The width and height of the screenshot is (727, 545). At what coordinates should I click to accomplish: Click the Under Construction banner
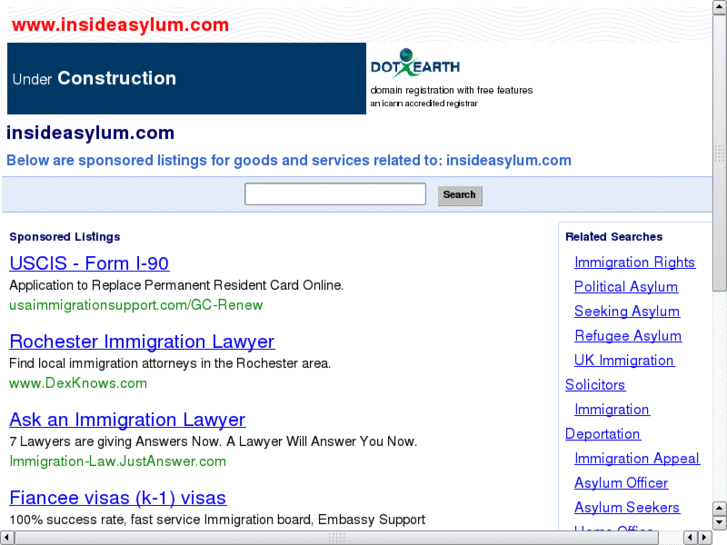pos(186,78)
